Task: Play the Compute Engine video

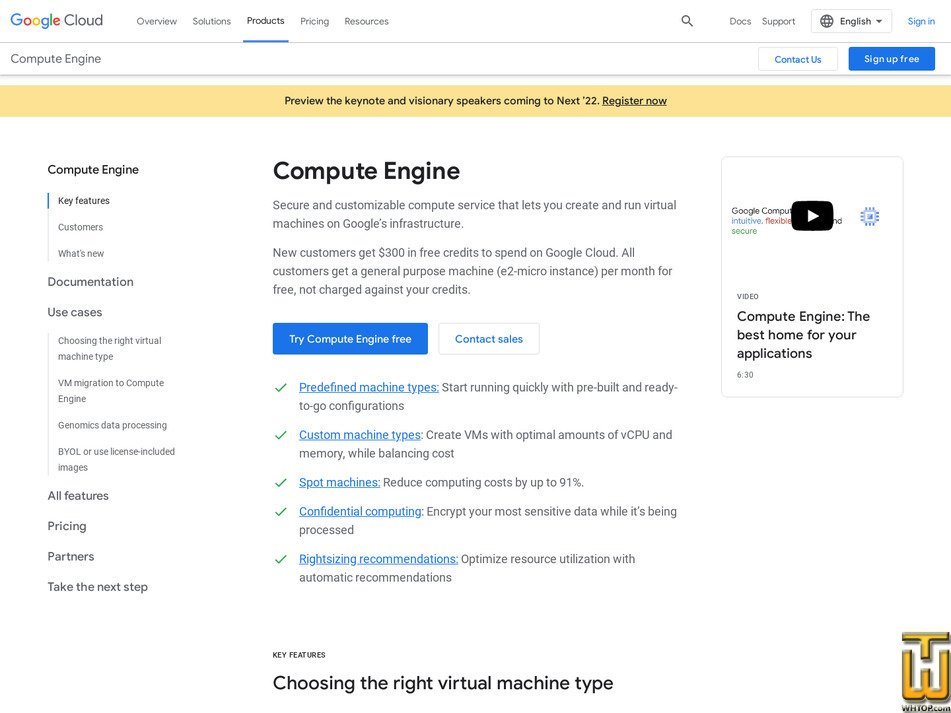Action: (x=812, y=215)
